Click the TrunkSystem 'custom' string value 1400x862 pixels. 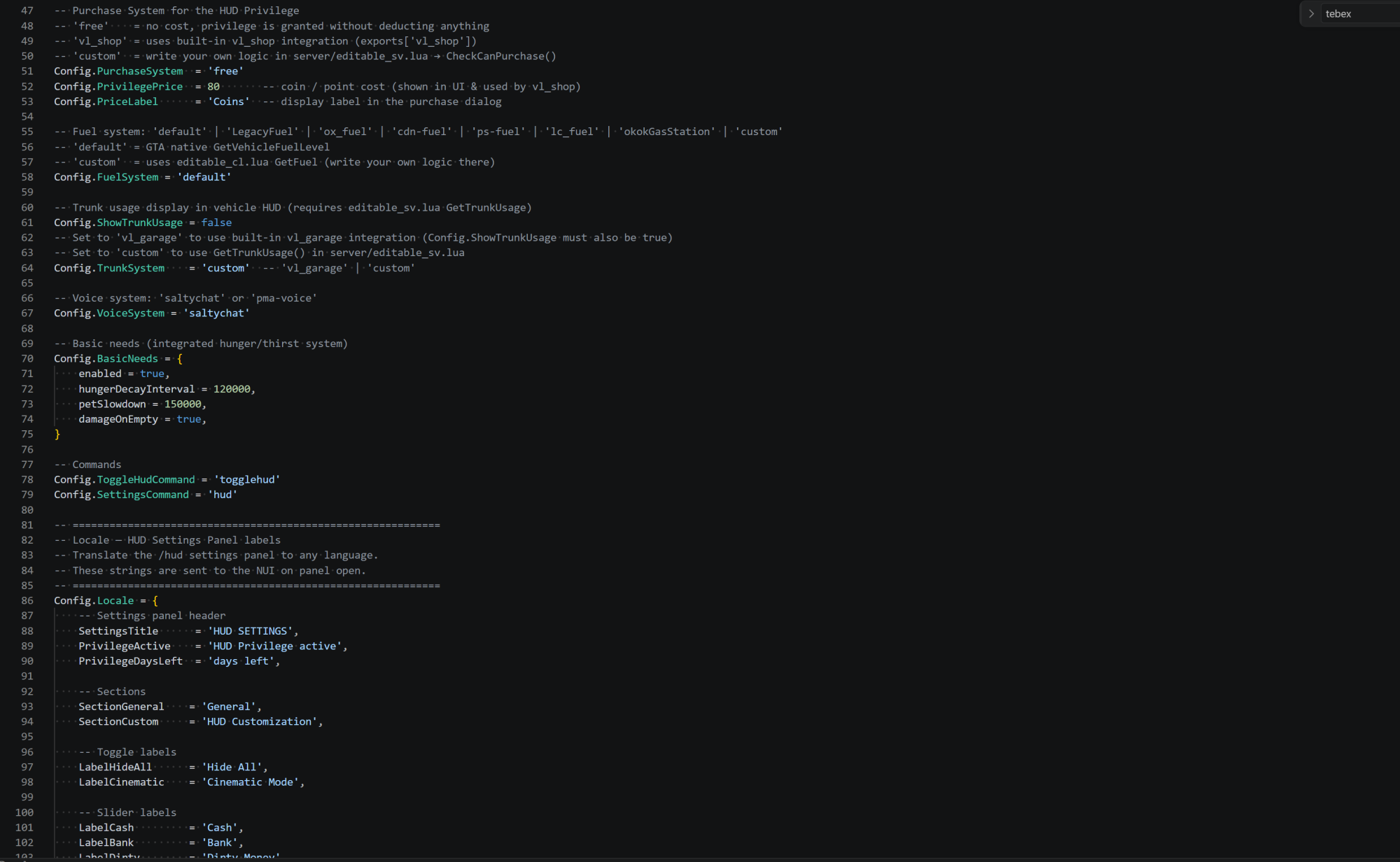point(225,268)
